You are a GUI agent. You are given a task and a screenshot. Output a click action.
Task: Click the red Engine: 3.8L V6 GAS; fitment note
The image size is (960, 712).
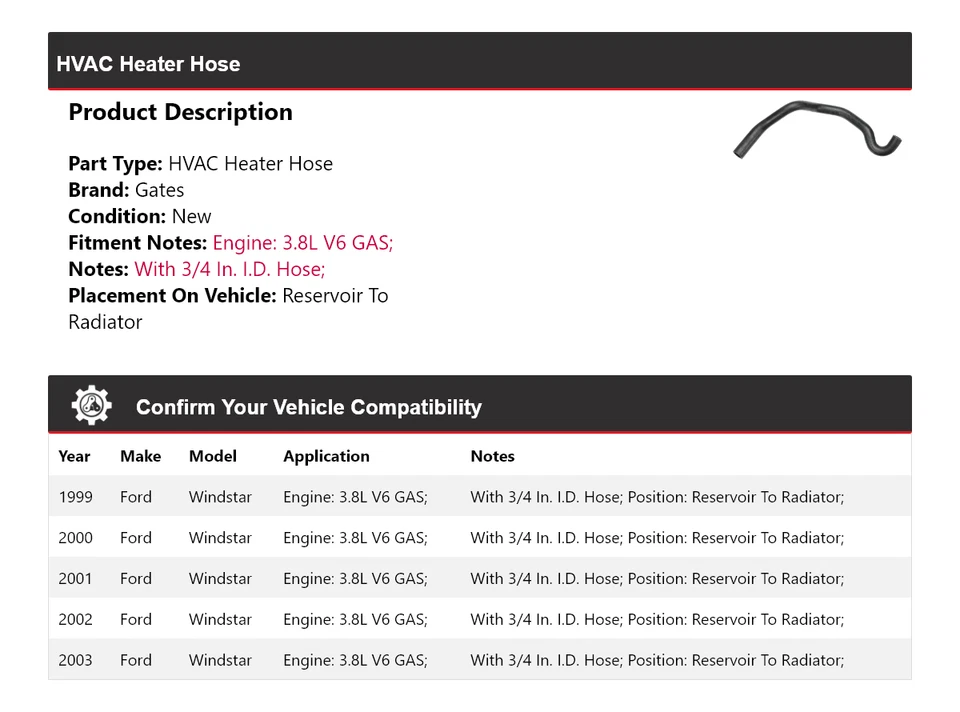pos(303,243)
